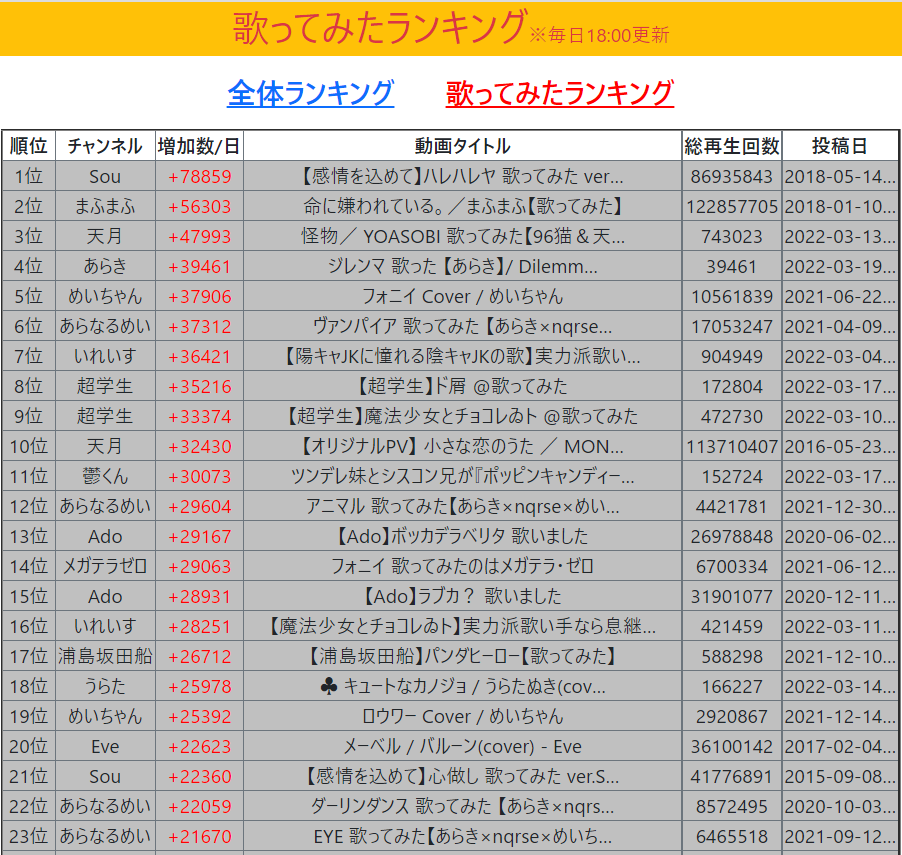Viewport: 902px width, 855px height.
Task: Click the +22360 increase value
Action: [200, 776]
